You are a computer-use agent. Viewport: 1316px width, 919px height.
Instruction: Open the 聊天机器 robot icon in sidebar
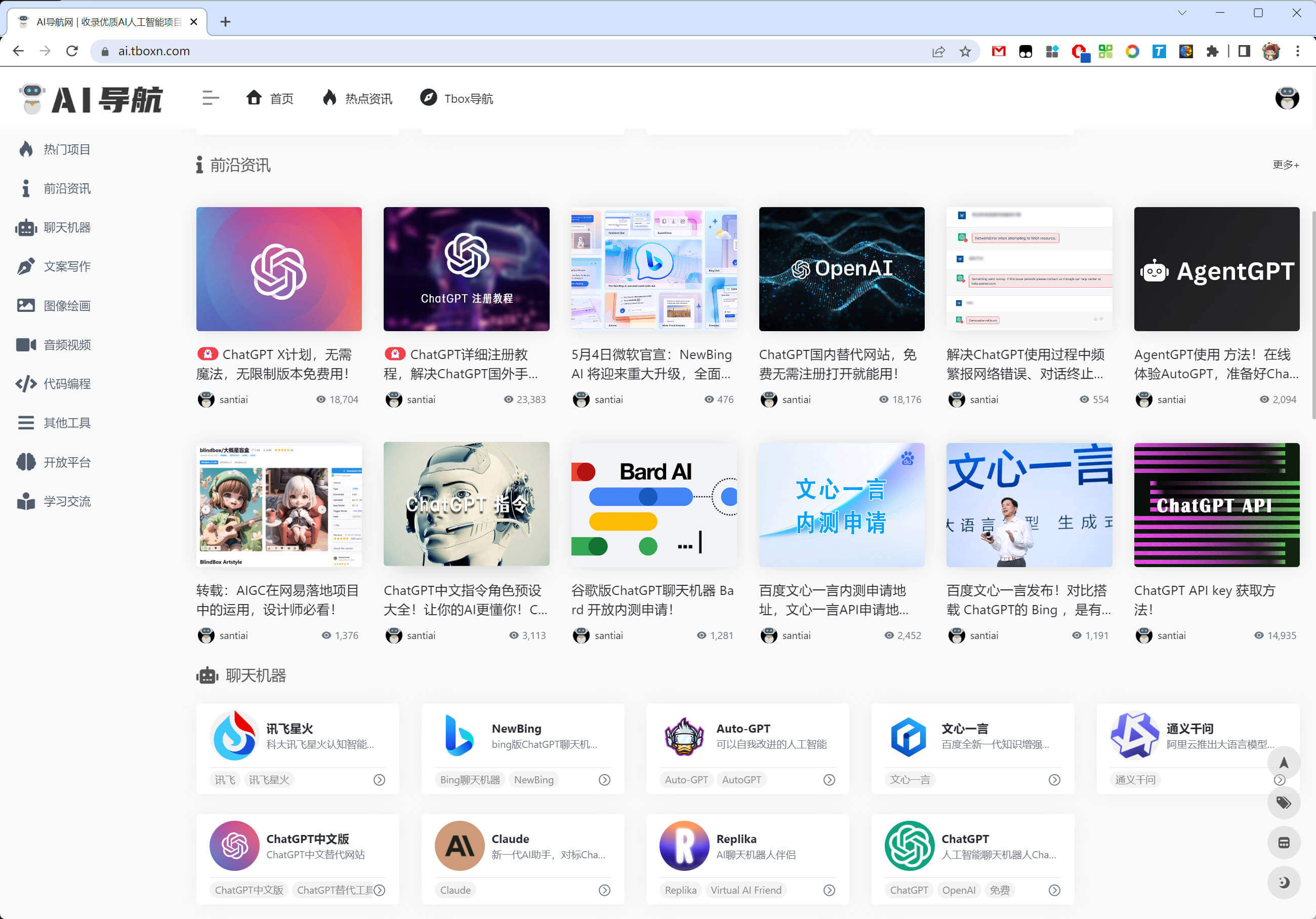click(x=25, y=227)
